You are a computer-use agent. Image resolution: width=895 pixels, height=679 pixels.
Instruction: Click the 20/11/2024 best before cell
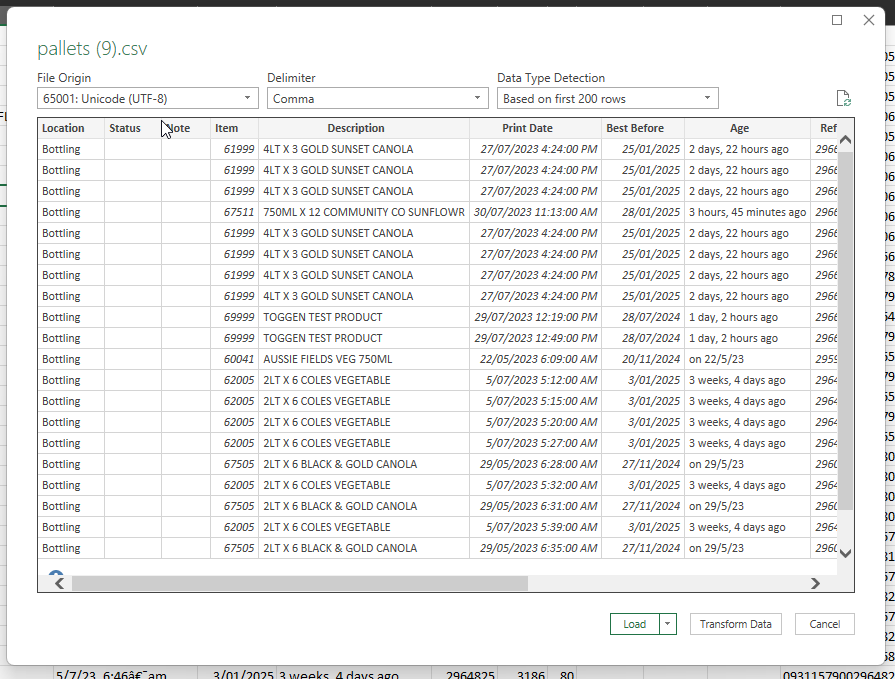(x=643, y=359)
